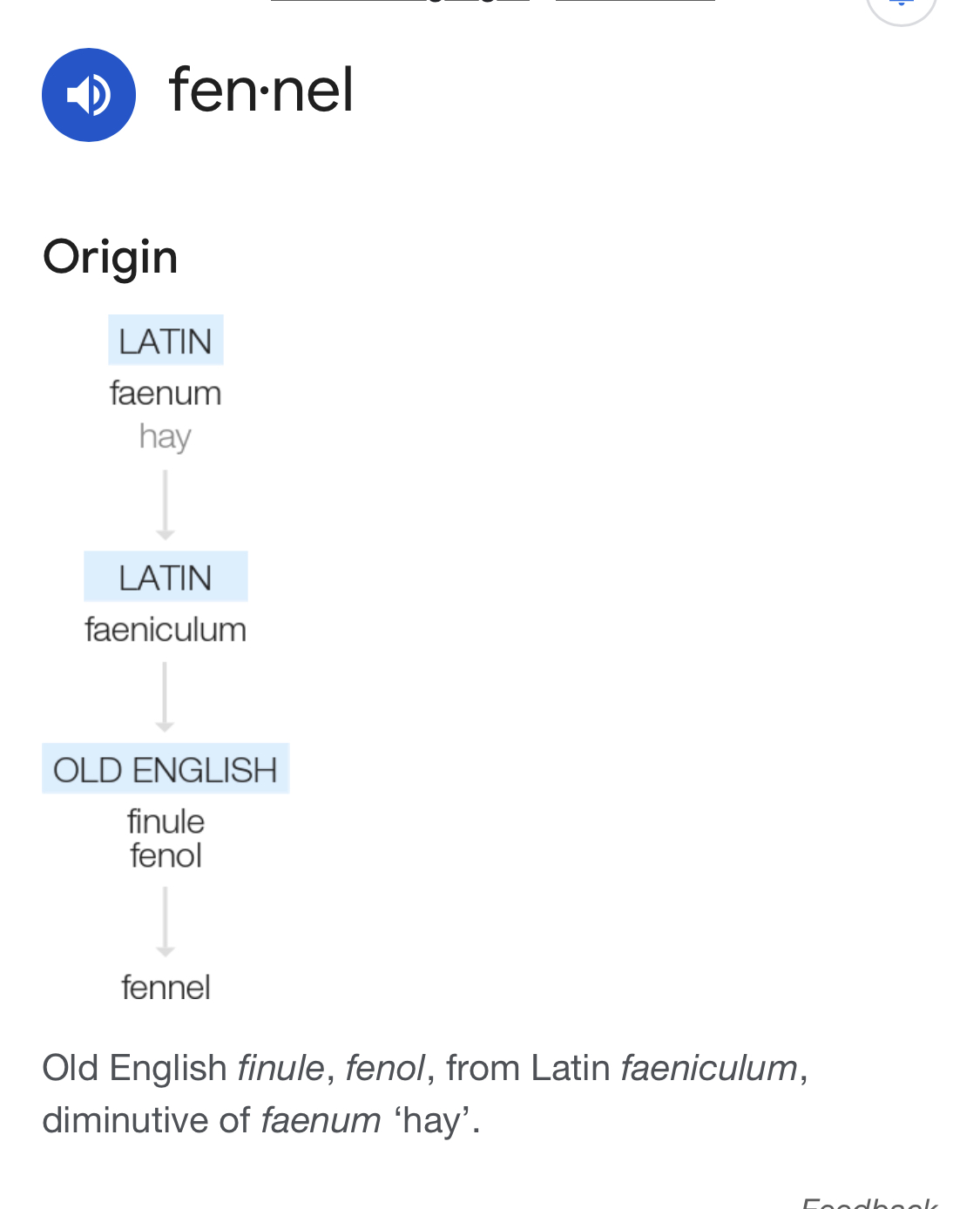Click the arrow below chart's "faeniculum"
This screenshot has height=1209, width=980.
[166, 697]
